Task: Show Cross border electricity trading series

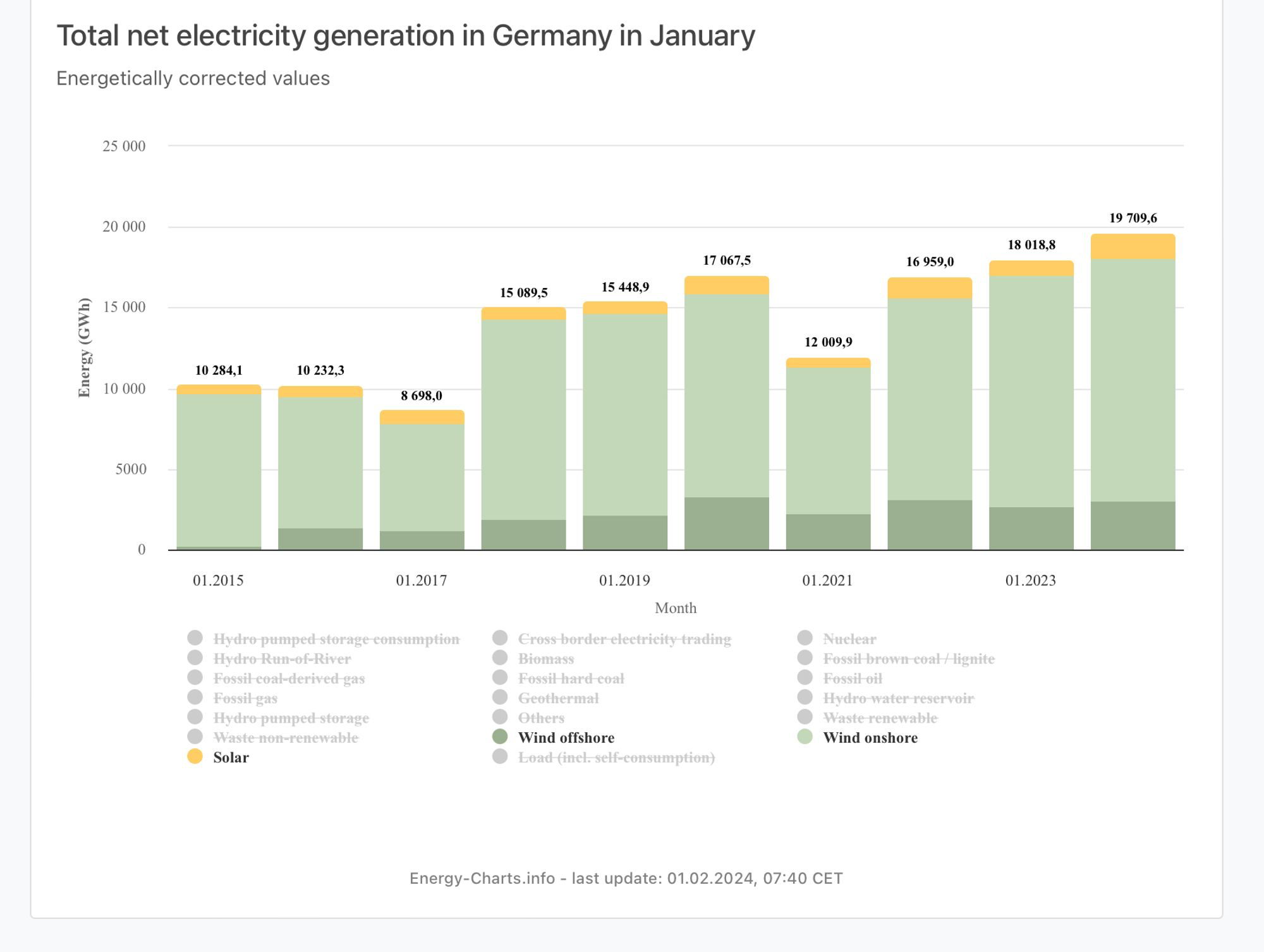Action: [x=612, y=639]
